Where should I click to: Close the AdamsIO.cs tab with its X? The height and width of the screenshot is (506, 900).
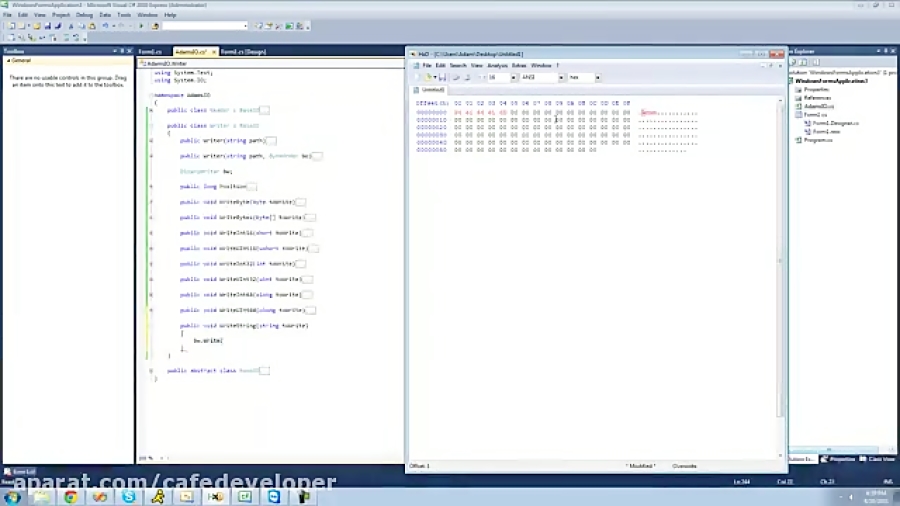[214, 52]
